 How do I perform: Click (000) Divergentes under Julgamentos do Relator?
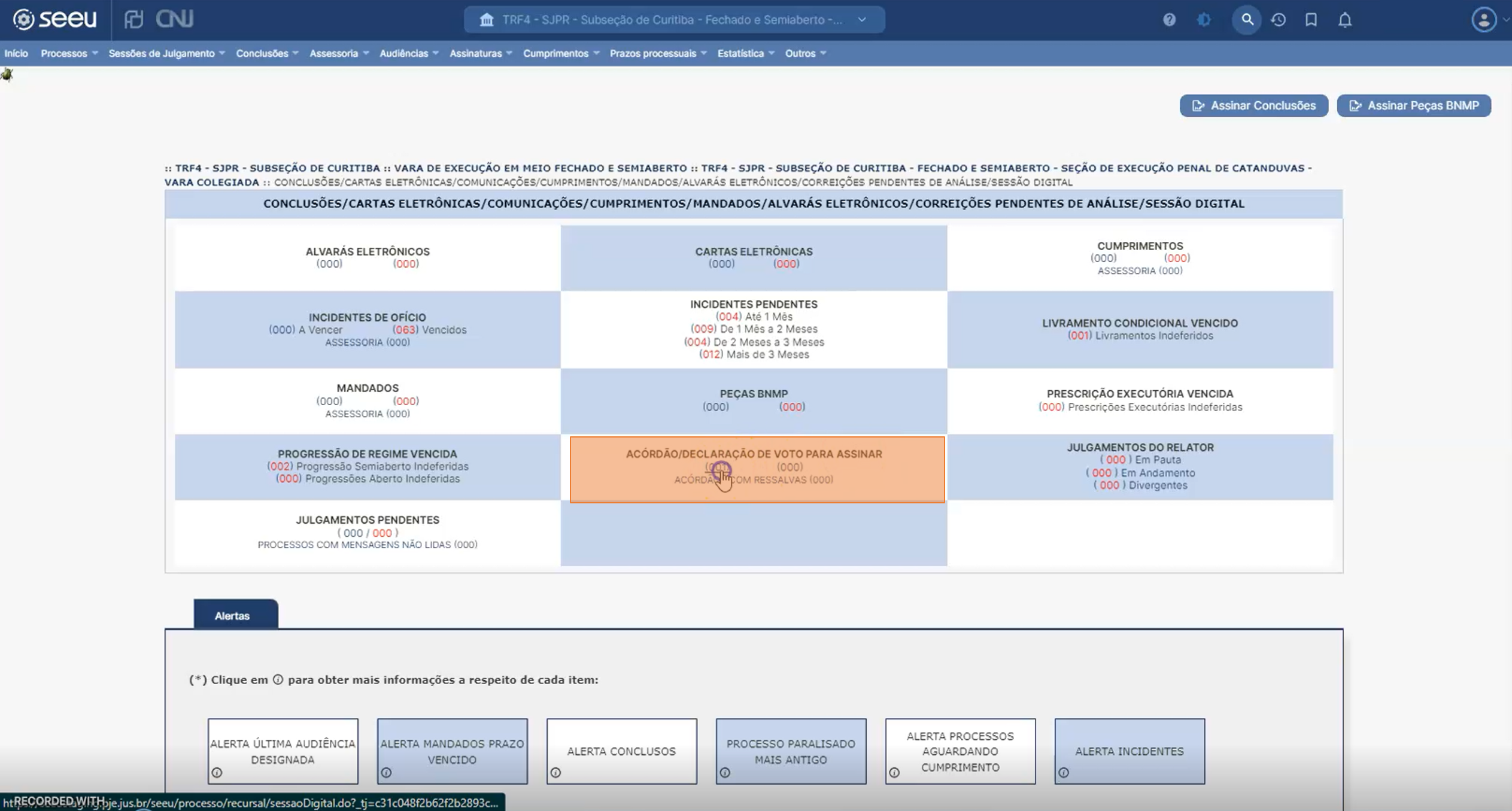click(1140, 485)
